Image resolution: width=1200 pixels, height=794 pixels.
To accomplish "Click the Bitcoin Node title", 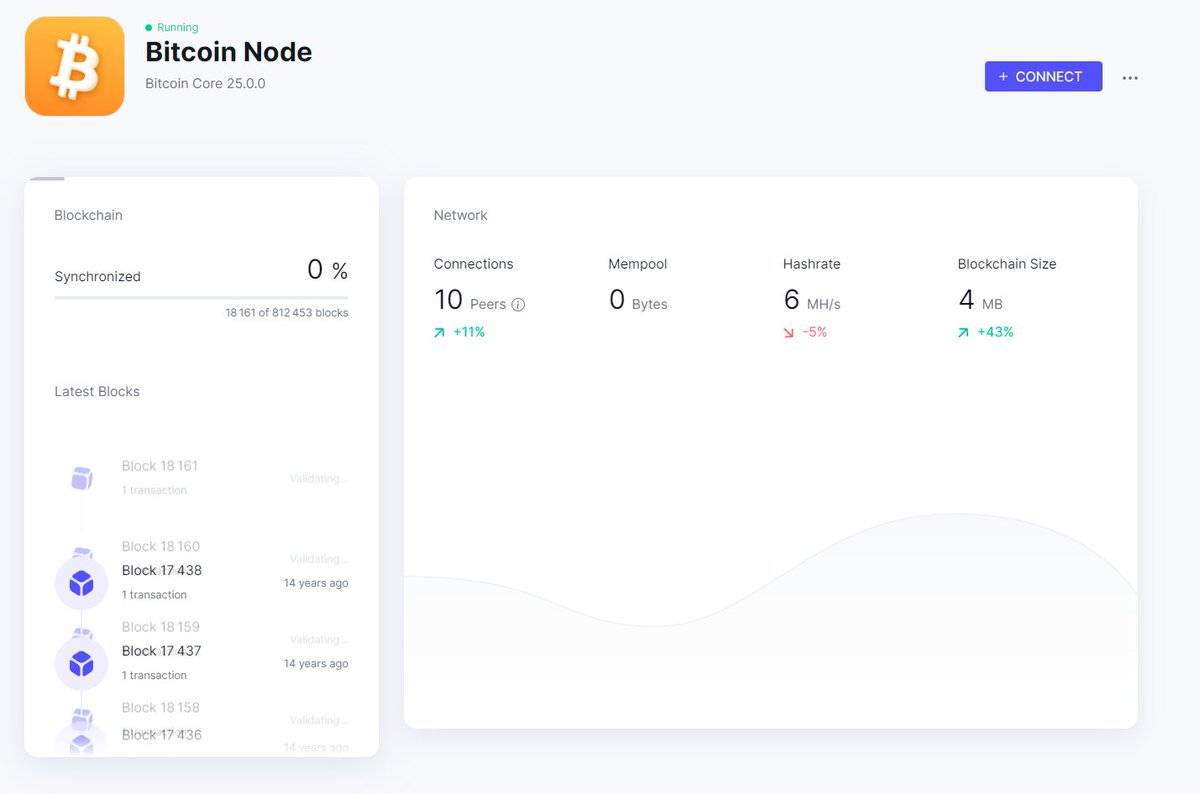I will coord(229,52).
